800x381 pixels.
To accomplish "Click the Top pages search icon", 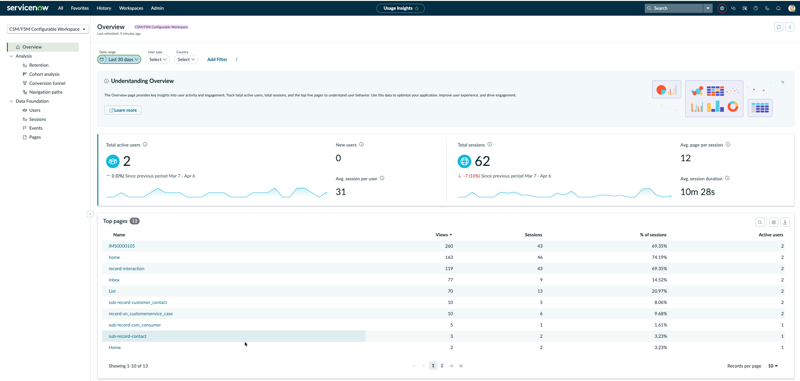I will point(760,222).
